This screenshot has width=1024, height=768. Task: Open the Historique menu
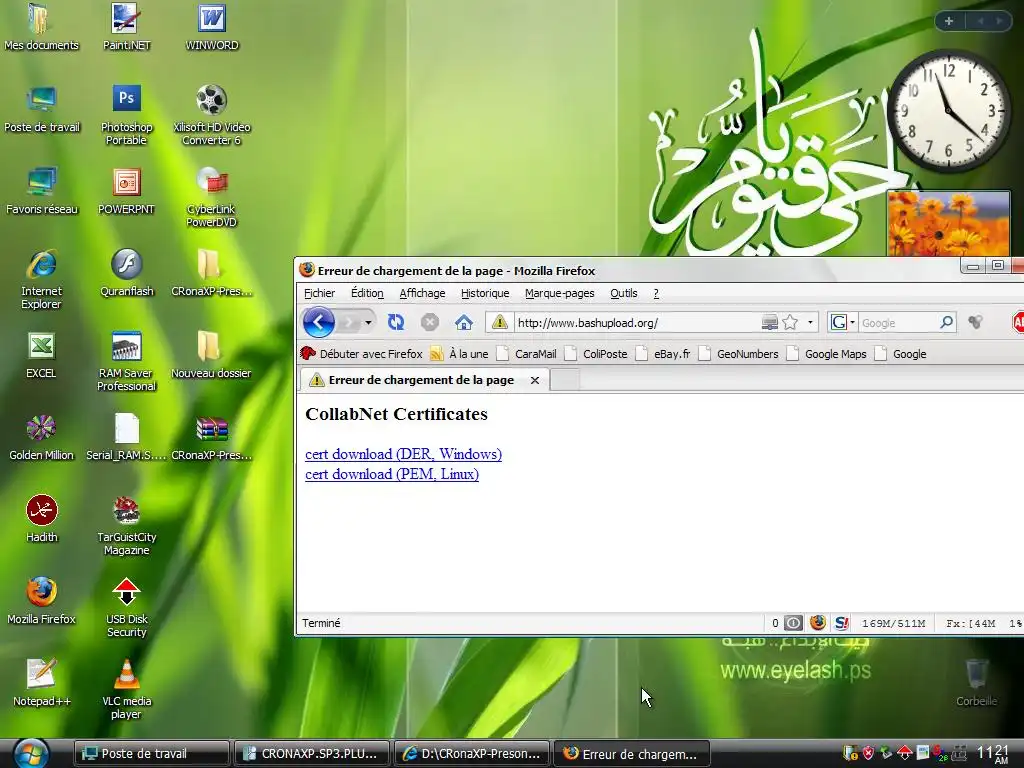(485, 293)
